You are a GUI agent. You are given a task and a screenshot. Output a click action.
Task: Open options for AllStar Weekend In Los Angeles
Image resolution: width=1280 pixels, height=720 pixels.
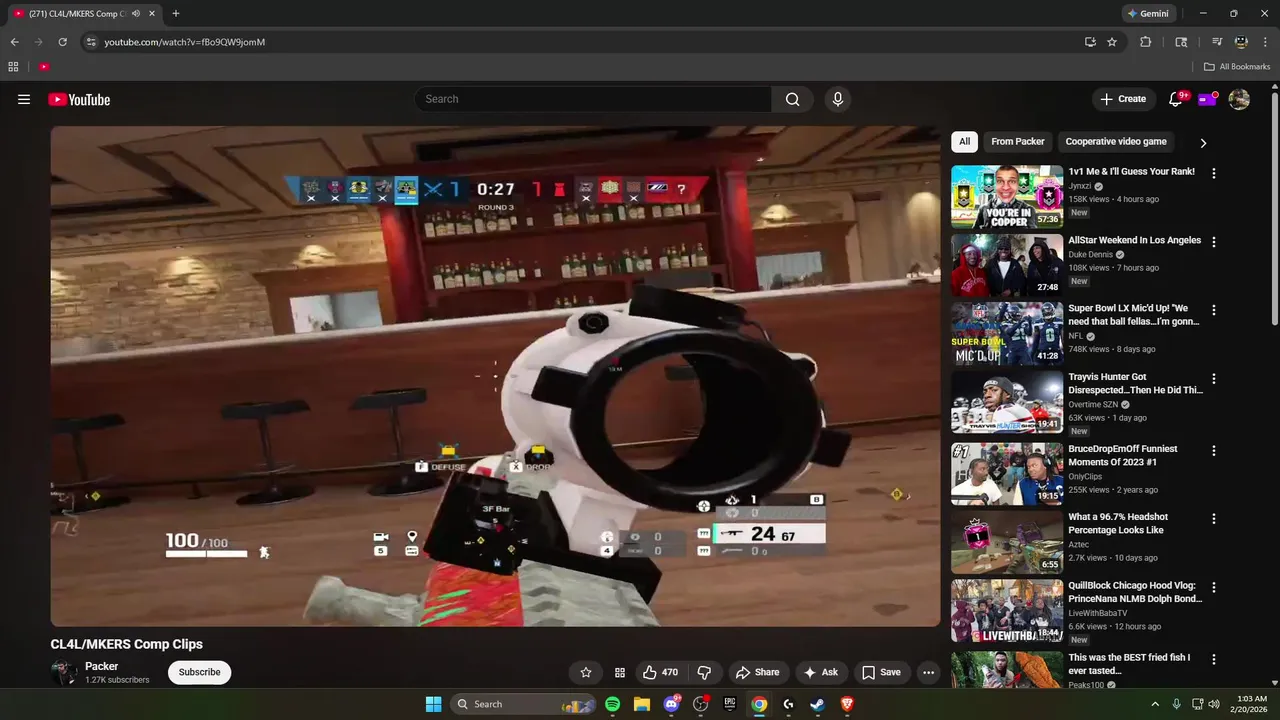pyautogui.click(x=1214, y=242)
